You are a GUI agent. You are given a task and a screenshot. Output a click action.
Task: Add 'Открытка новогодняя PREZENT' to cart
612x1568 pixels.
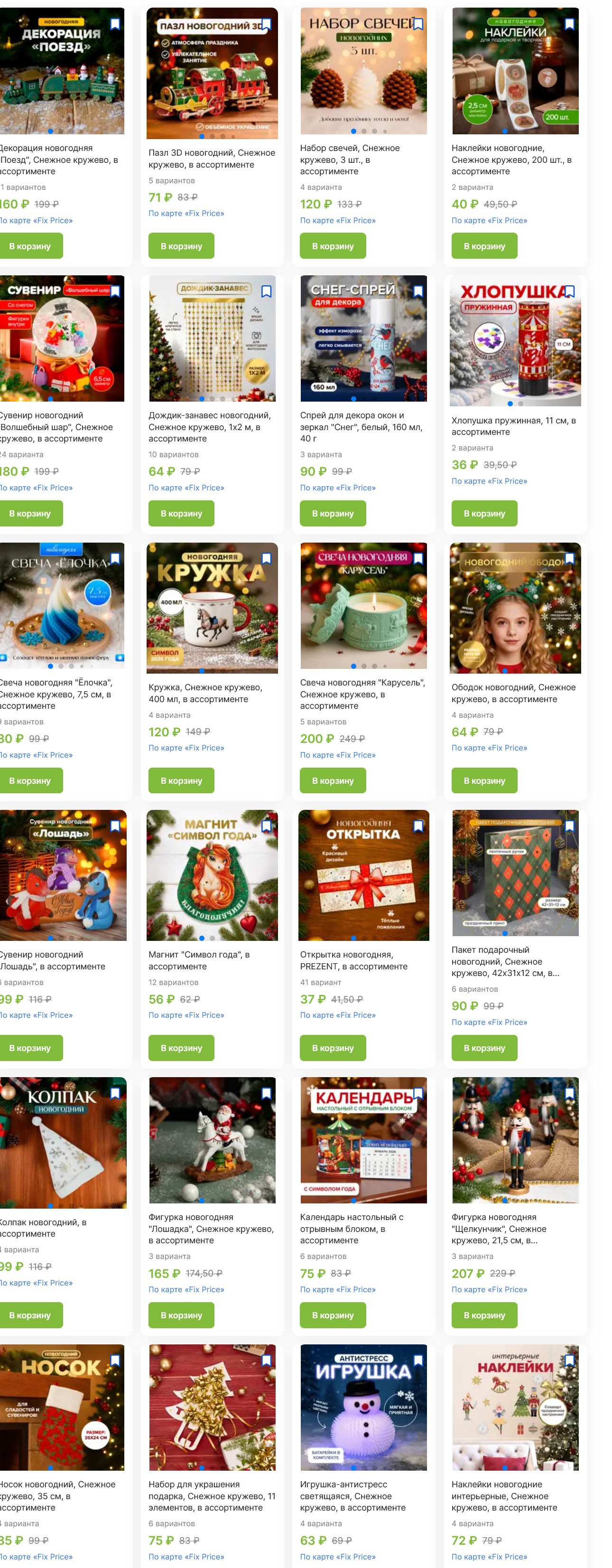tap(333, 1048)
